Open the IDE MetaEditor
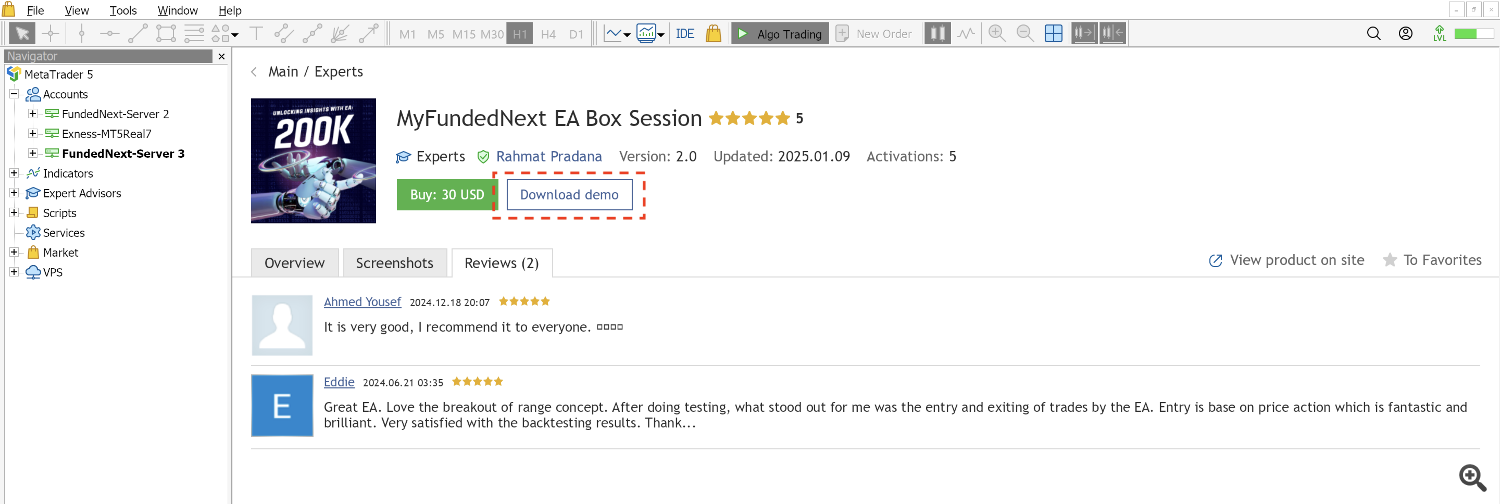Screen dimensions: 1500x504 [x=685, y=34]
